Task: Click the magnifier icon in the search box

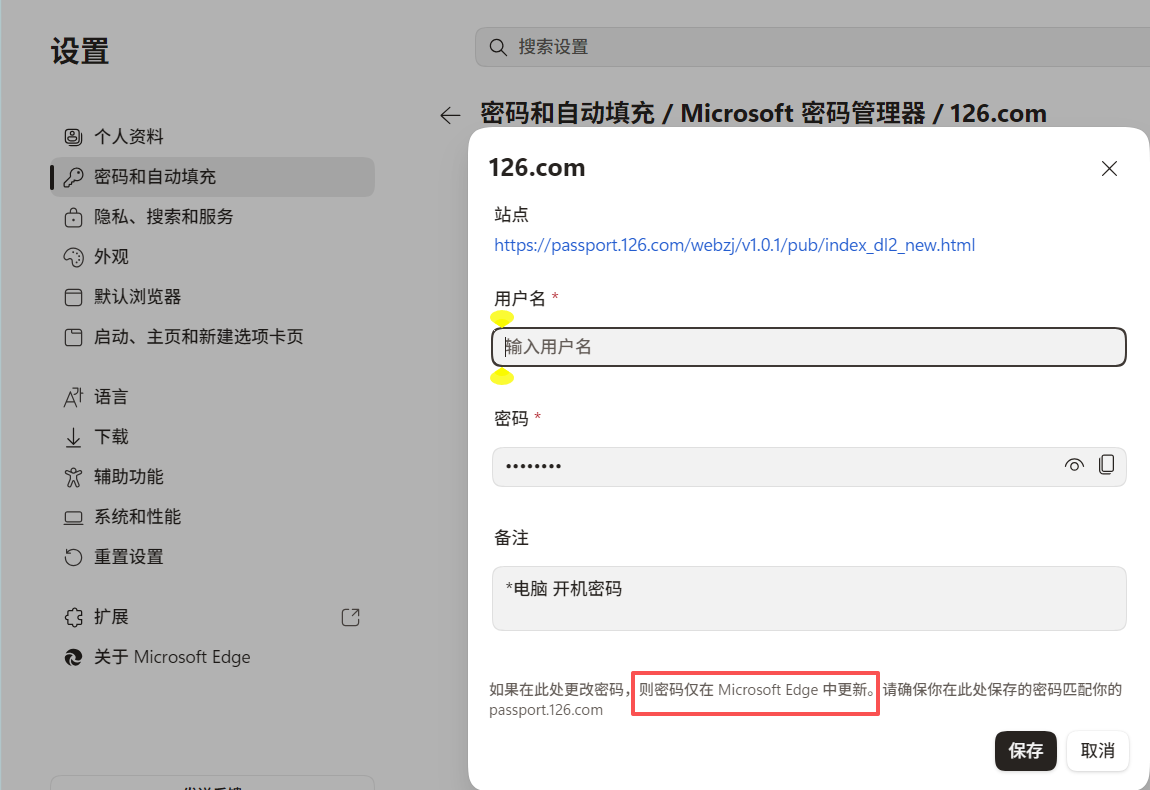Action: point(498,48)
